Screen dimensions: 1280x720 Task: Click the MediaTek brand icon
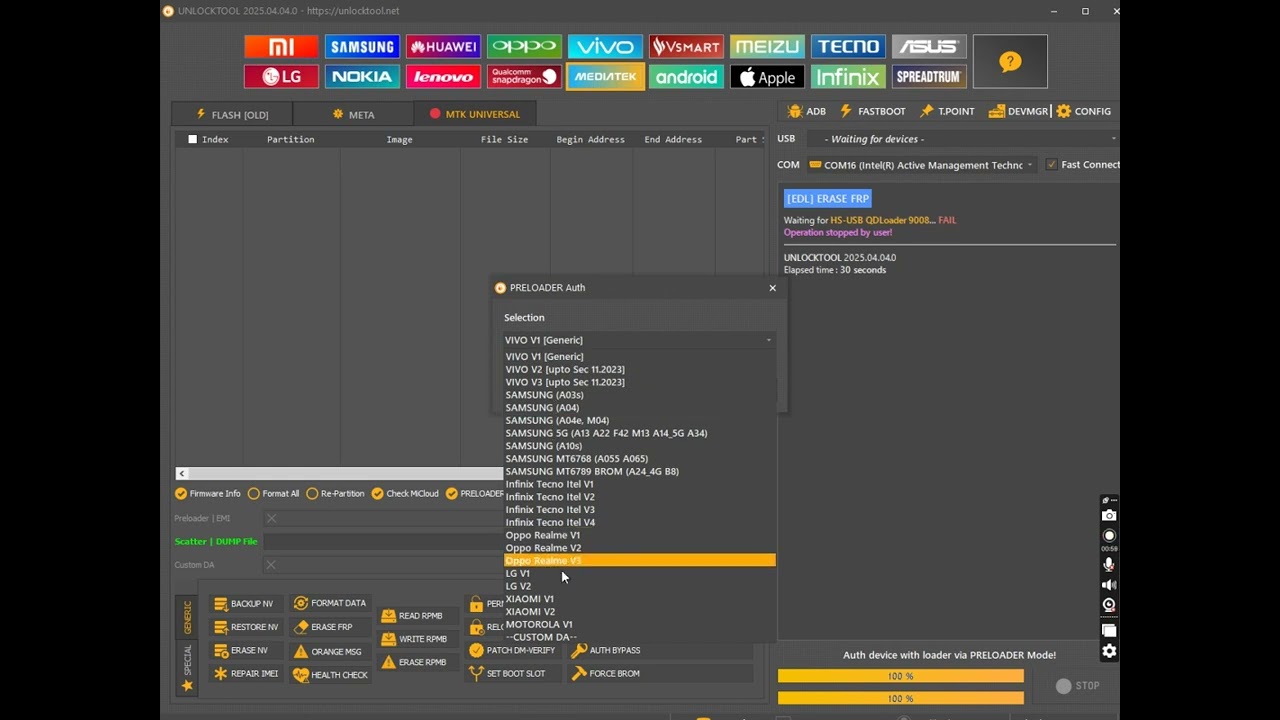605,77
